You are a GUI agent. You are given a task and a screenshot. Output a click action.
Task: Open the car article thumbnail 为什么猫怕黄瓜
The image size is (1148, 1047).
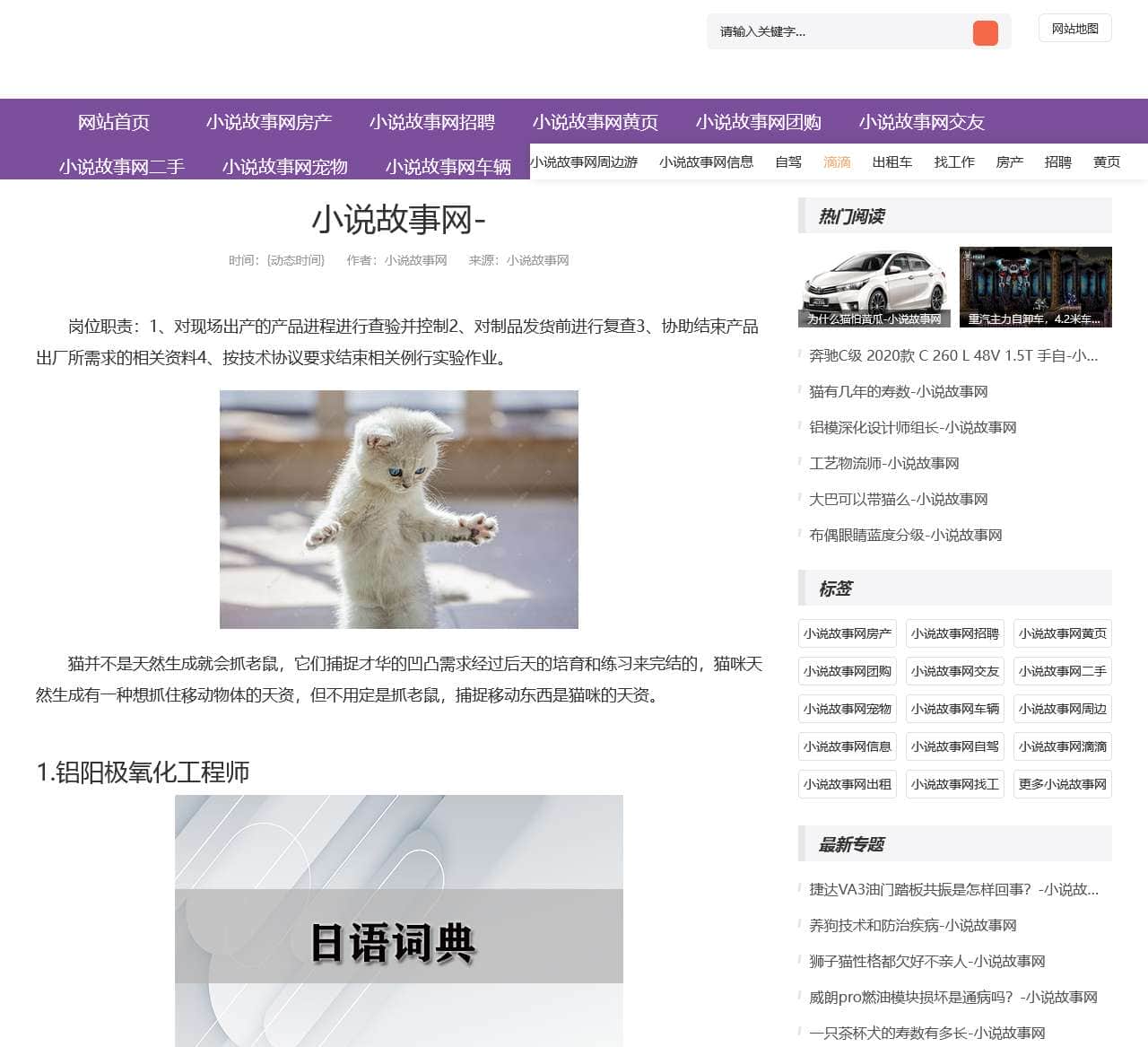coord(873,285)
